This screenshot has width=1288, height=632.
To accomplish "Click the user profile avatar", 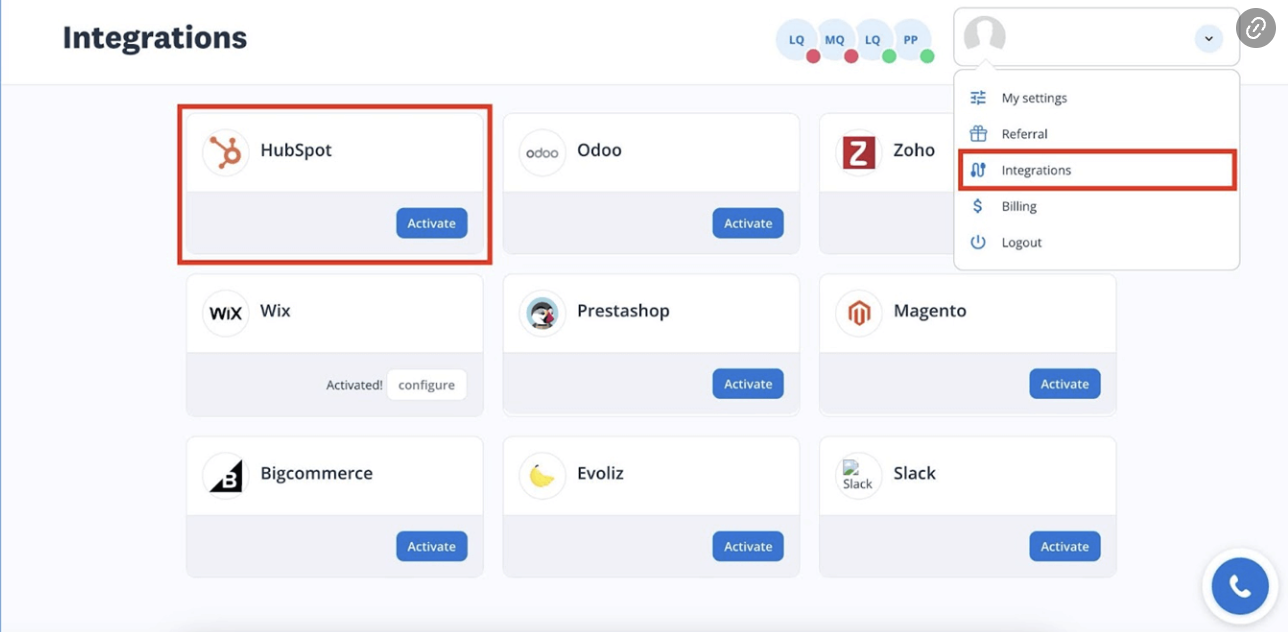I will 984,37.
